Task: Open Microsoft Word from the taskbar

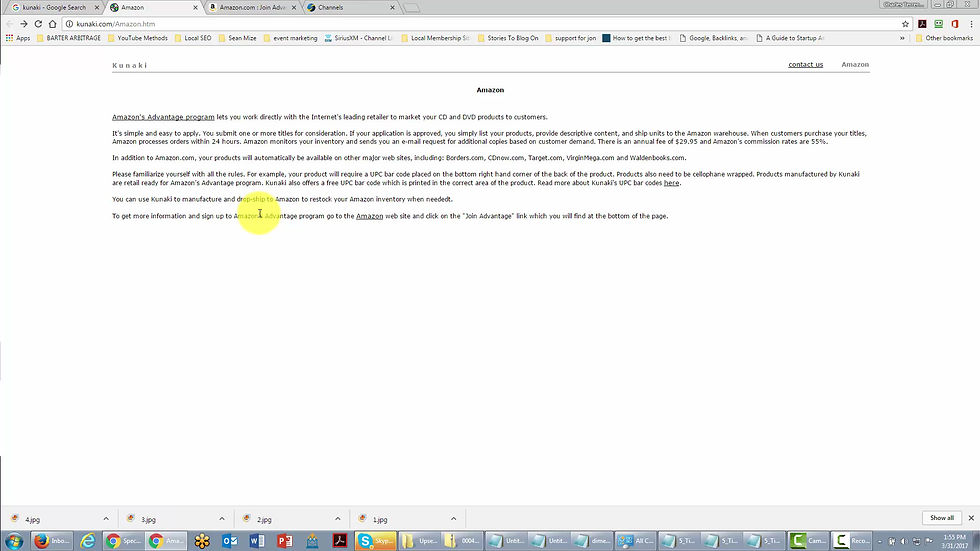Action: [257, 540]
